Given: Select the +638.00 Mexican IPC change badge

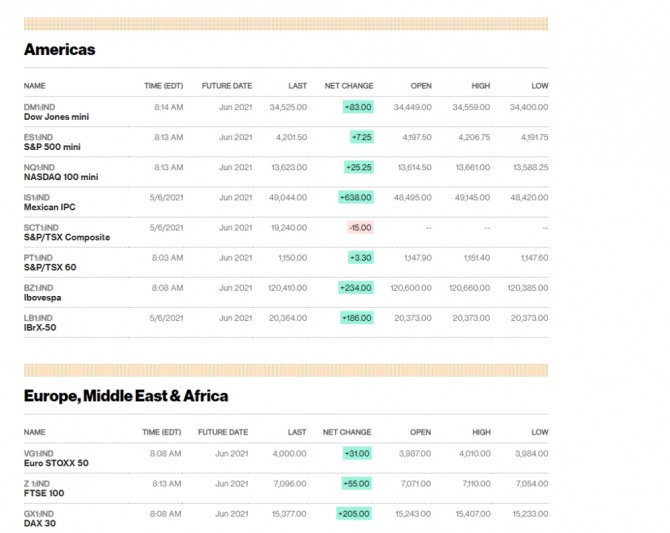Looking at the screenshot, I should [356, 198].
